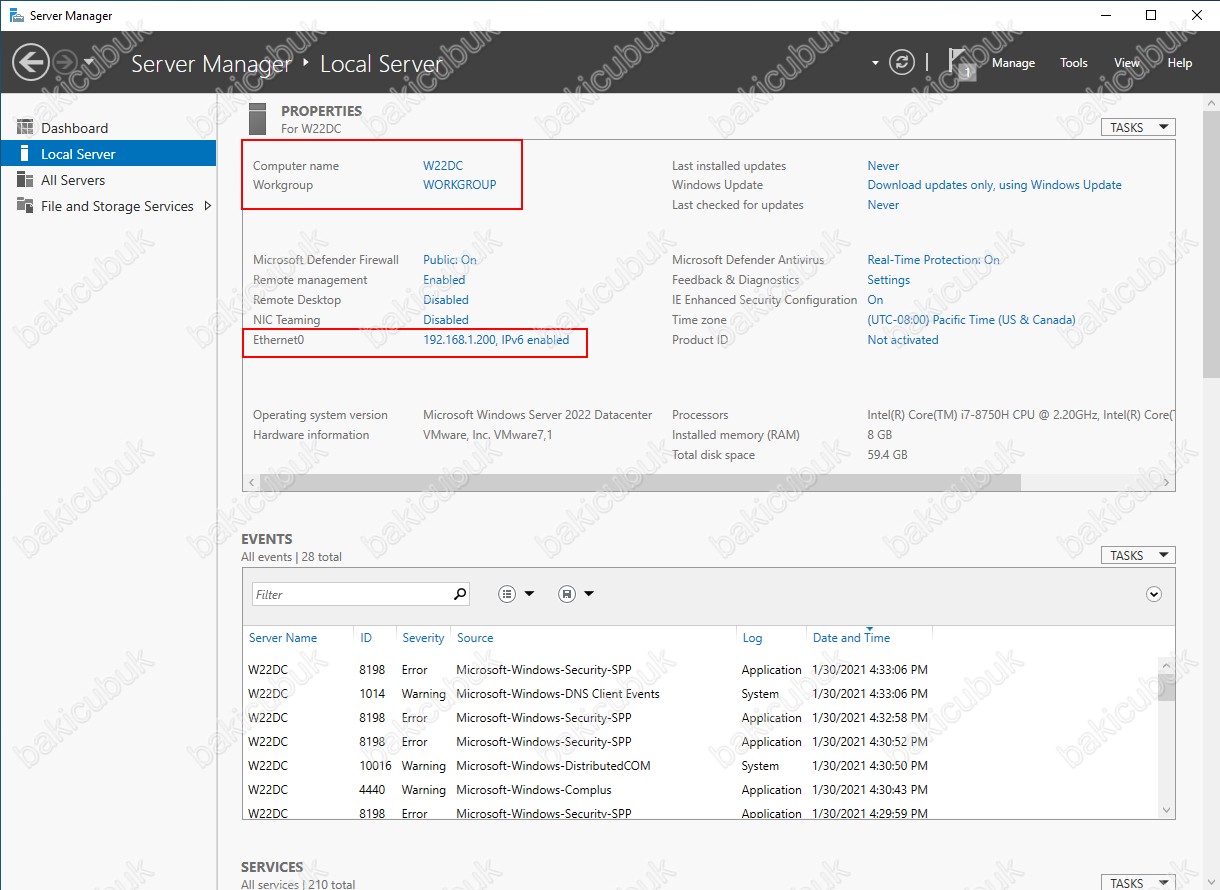
Task: Open the Tools menu
Action: tap(1074, 63)
